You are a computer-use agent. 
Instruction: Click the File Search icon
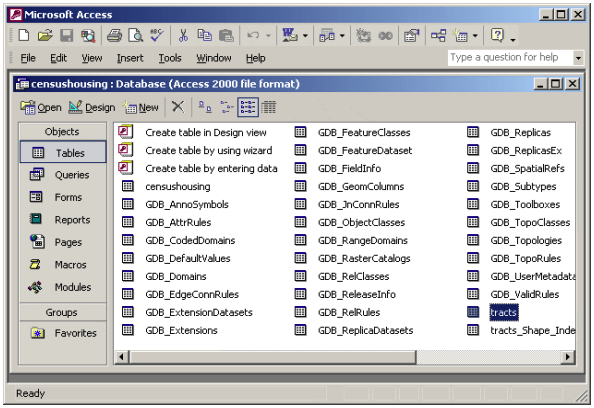88,36
